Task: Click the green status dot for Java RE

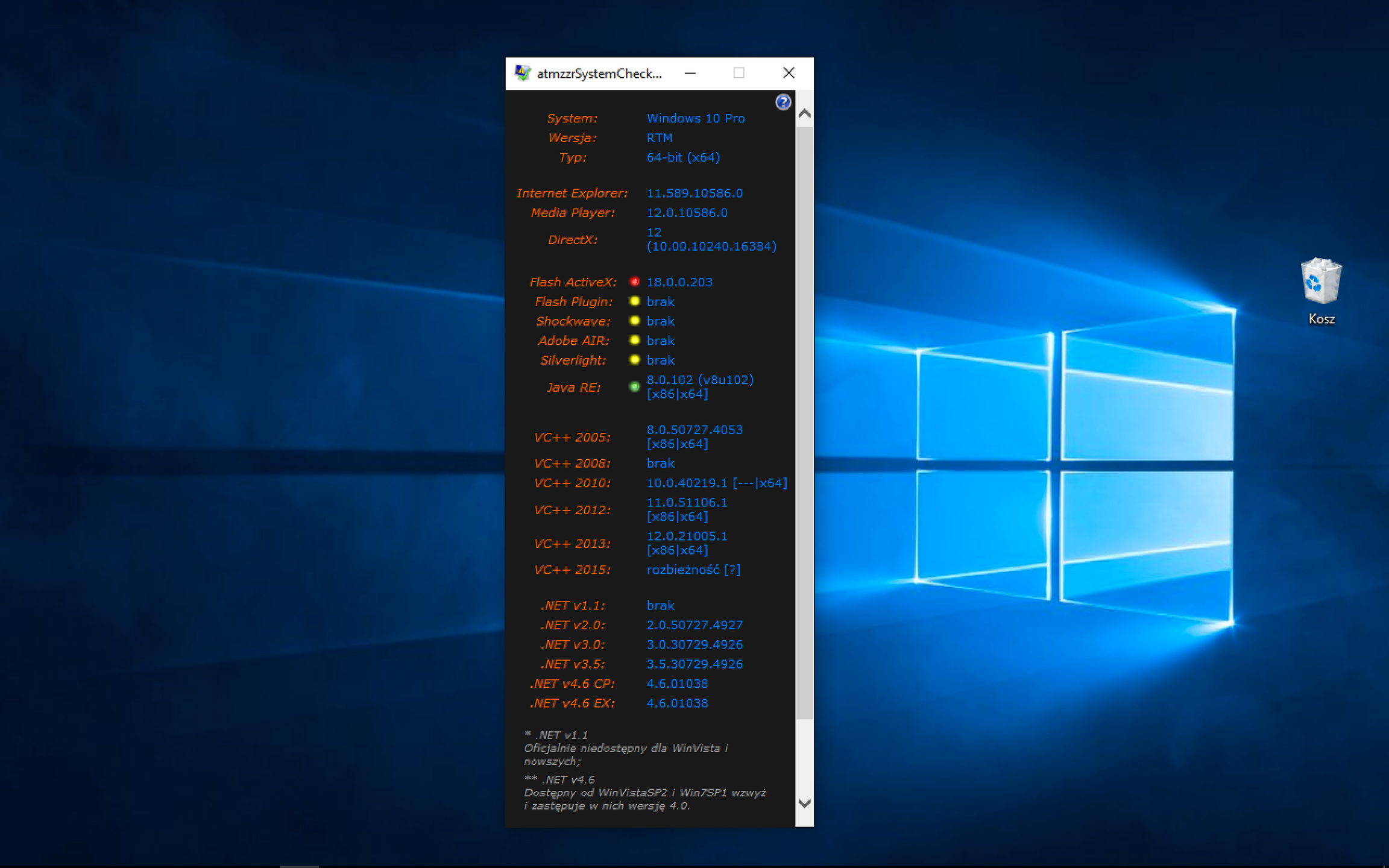Action: coord(634,386)
